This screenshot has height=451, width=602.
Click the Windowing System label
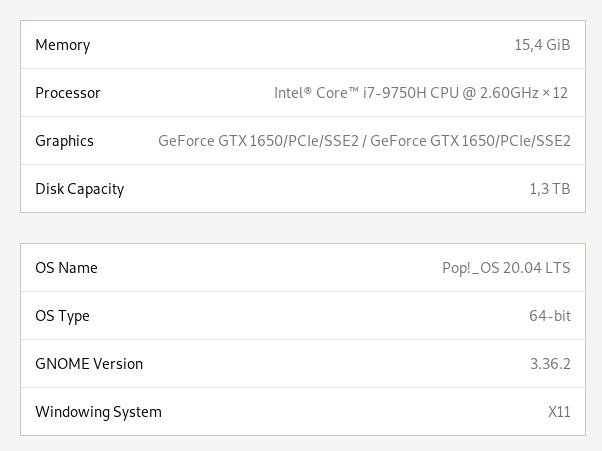click(98, 412)
